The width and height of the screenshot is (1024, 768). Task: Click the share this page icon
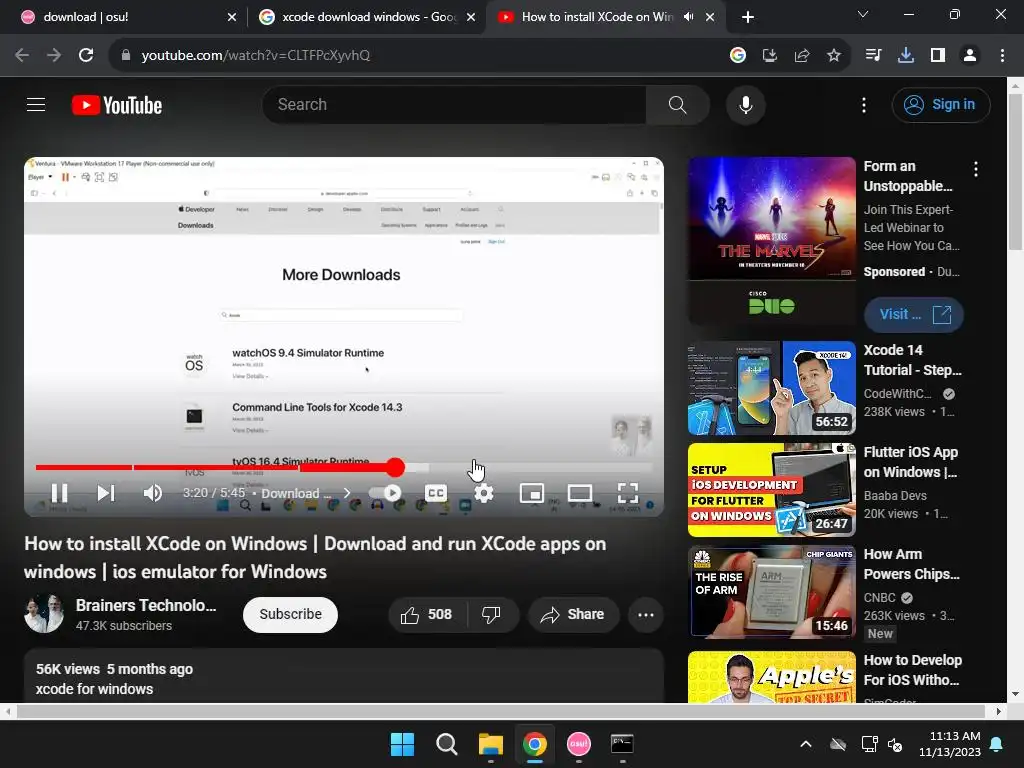point(801,56)
